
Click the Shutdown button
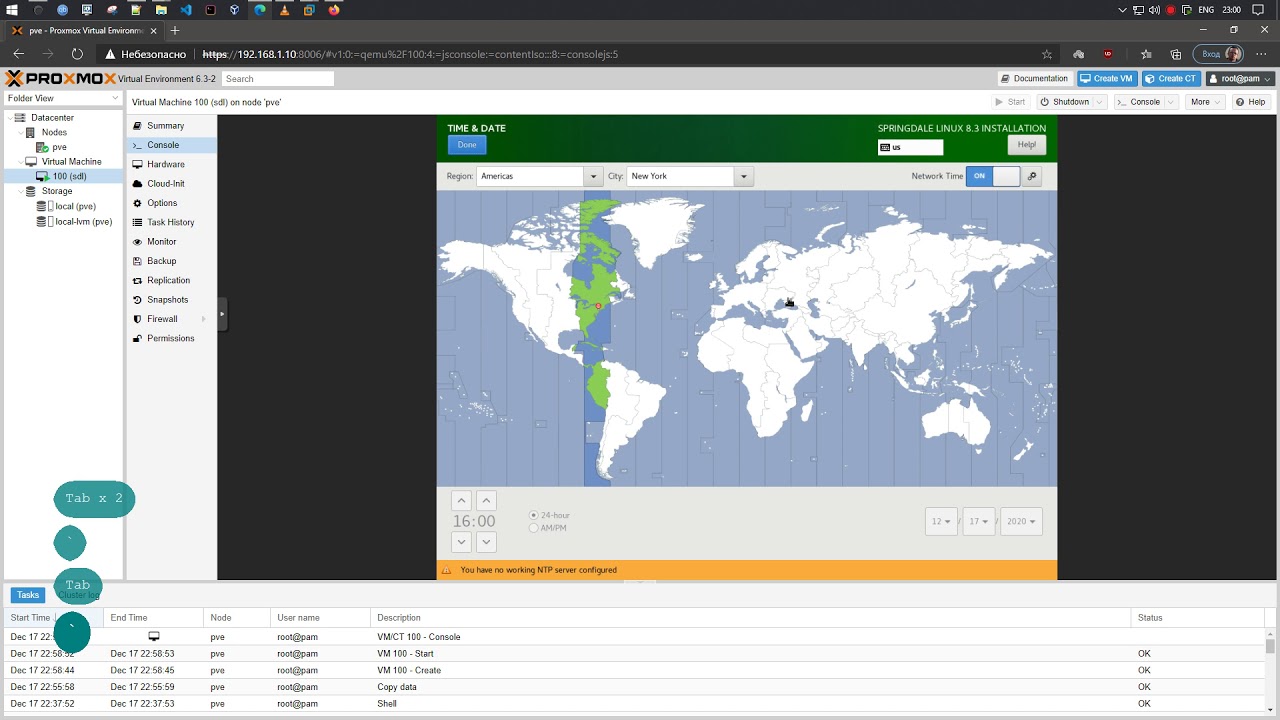[1064, 102]
